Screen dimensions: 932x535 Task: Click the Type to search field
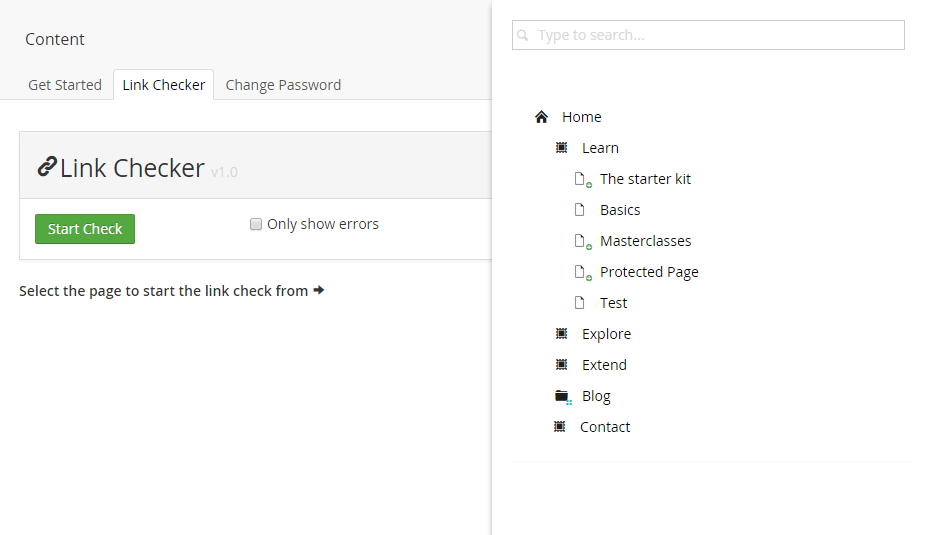[x=709, y=35]
